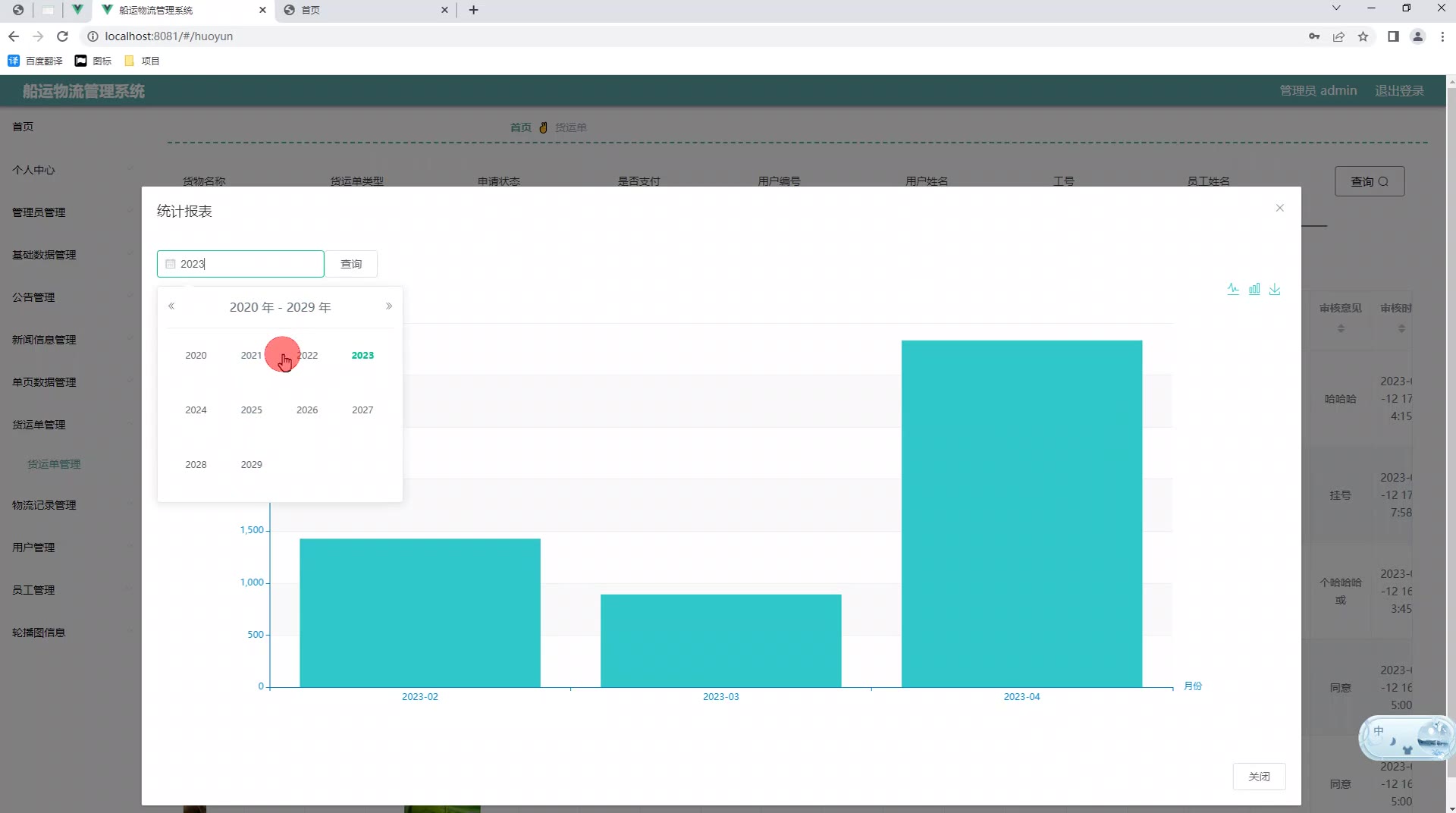Viewport: 1456px width, 813px height.
Task: Open 项目 bookmarks folder
Action: pyautogui.click(x=142, y=61)
